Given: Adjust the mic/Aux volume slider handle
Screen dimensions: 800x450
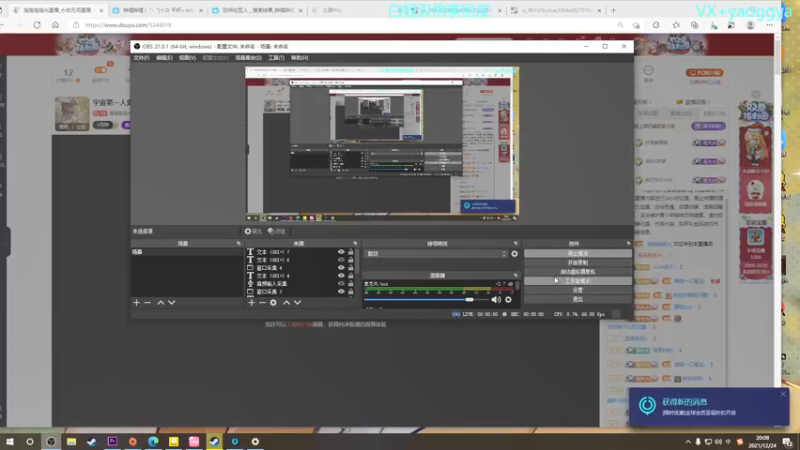Looking at the screenshot, I should pyautogui.click(x=469, y=299).
